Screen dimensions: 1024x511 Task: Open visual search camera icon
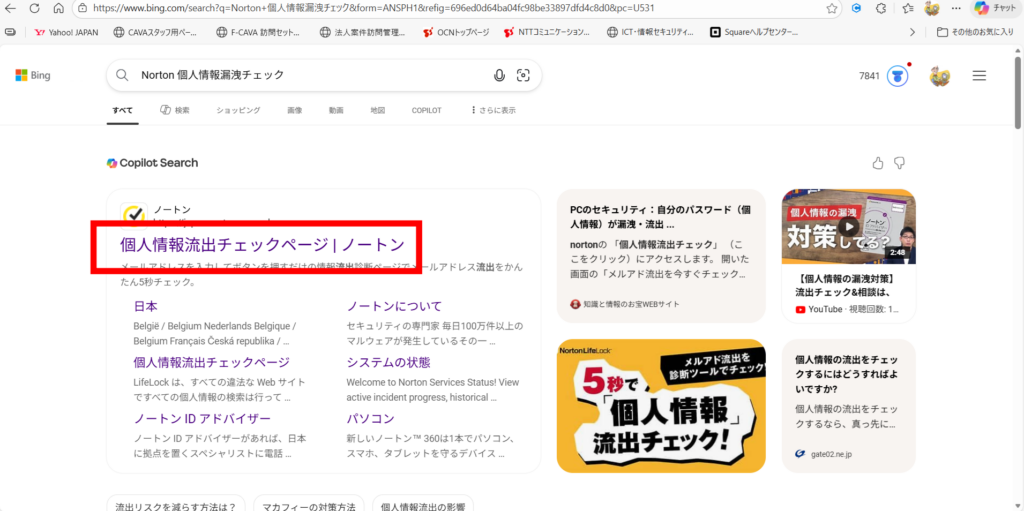pyautogui.click(x=523, y=75)
